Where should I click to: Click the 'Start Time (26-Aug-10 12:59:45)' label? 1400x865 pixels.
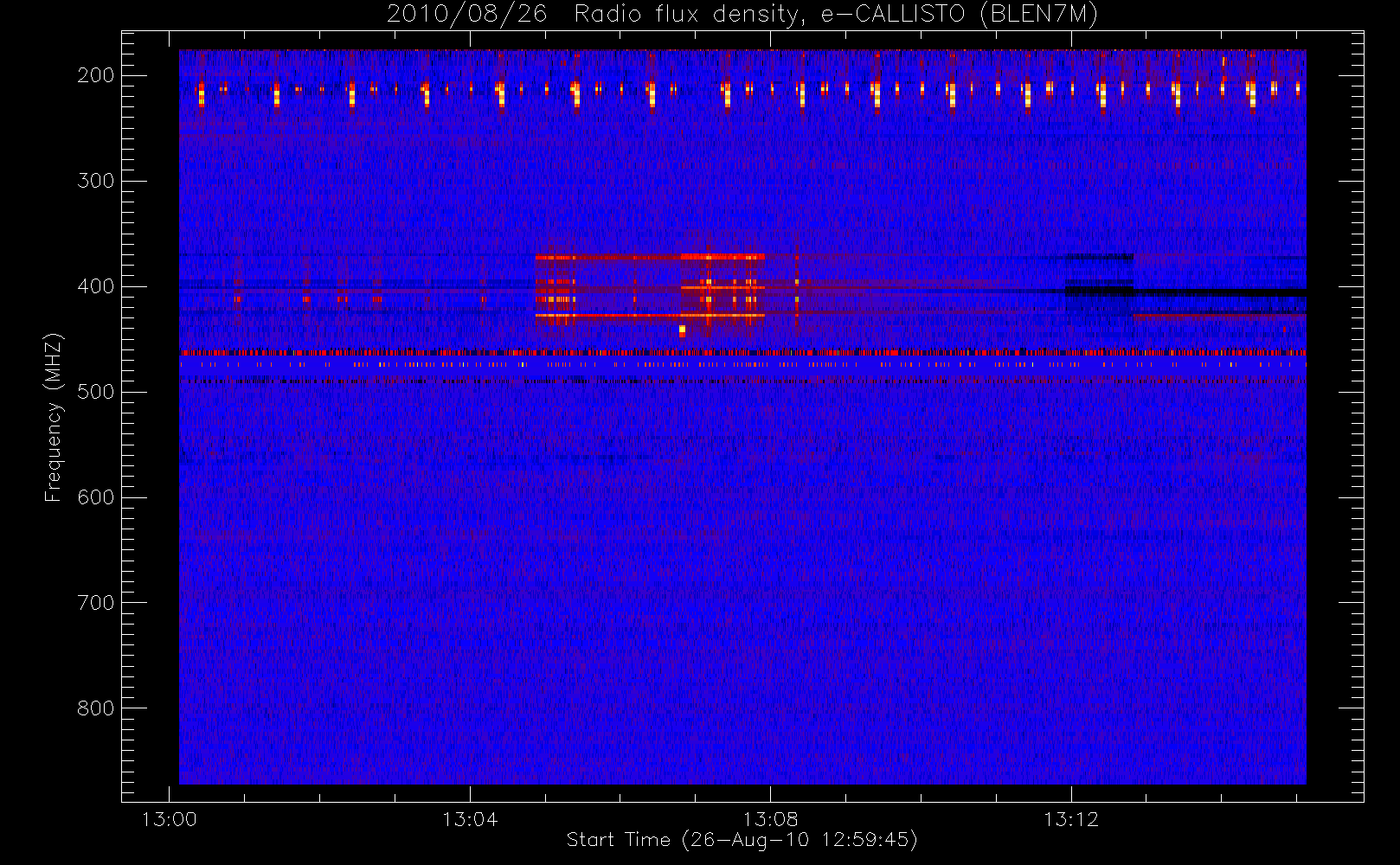pos(742,840)
